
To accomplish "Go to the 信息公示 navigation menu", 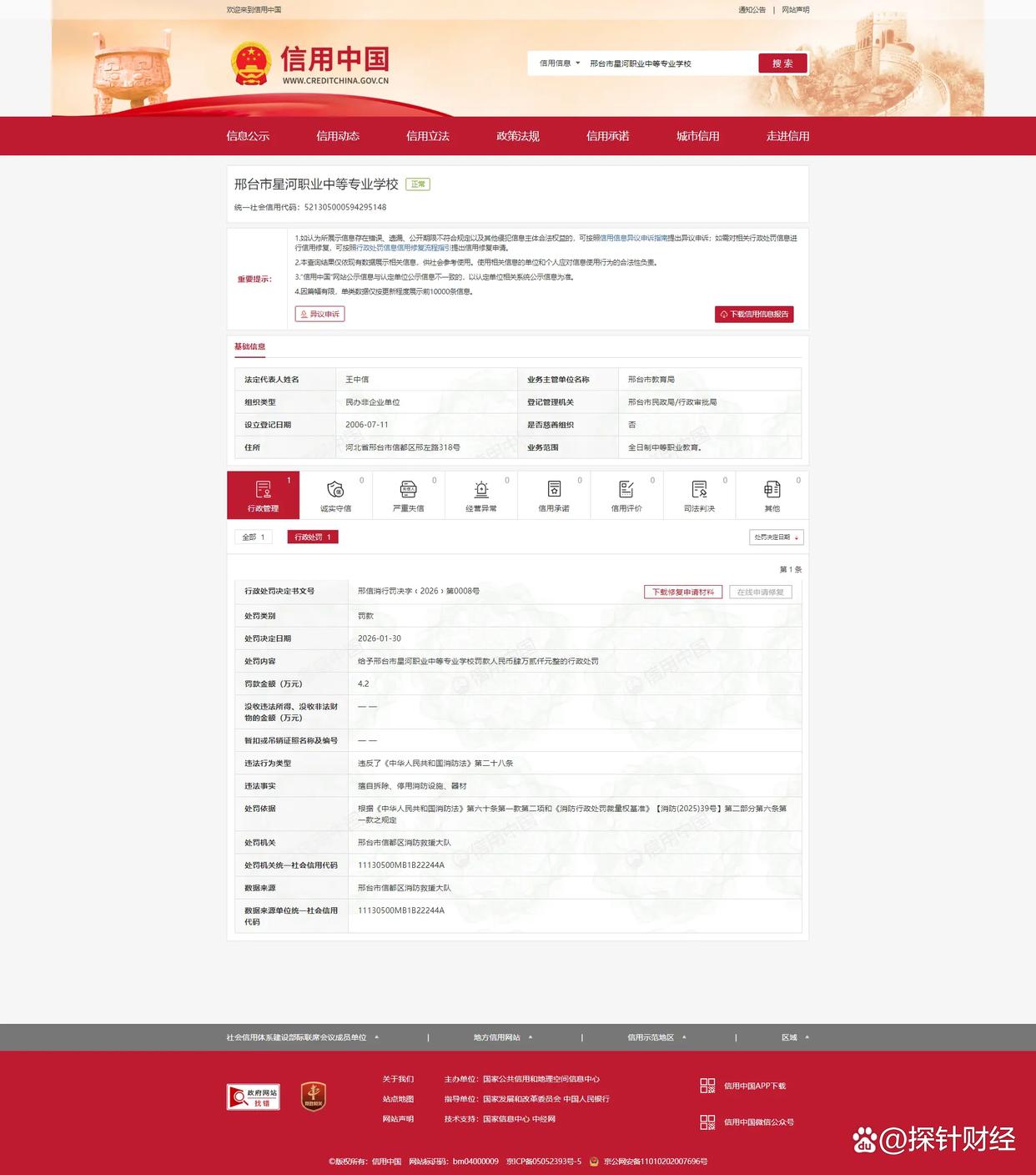I will 248,136.
